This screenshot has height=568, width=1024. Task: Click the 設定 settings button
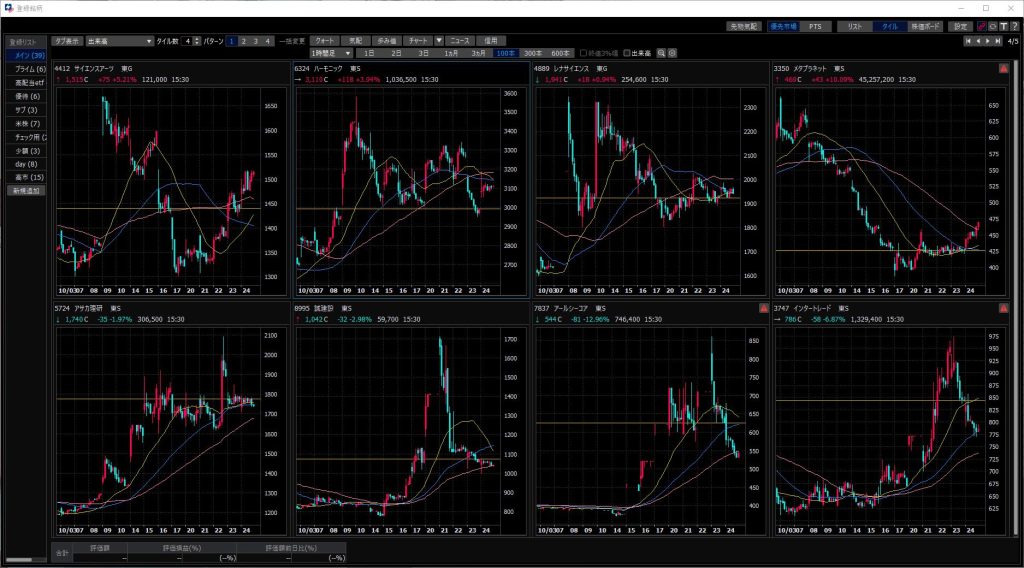960,26
